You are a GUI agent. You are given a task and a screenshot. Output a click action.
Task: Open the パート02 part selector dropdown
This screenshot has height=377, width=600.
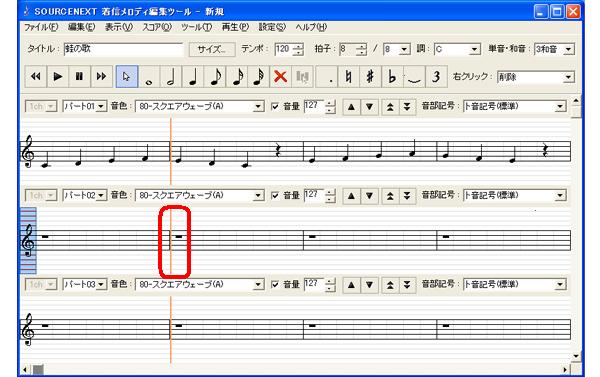point(101,196)
